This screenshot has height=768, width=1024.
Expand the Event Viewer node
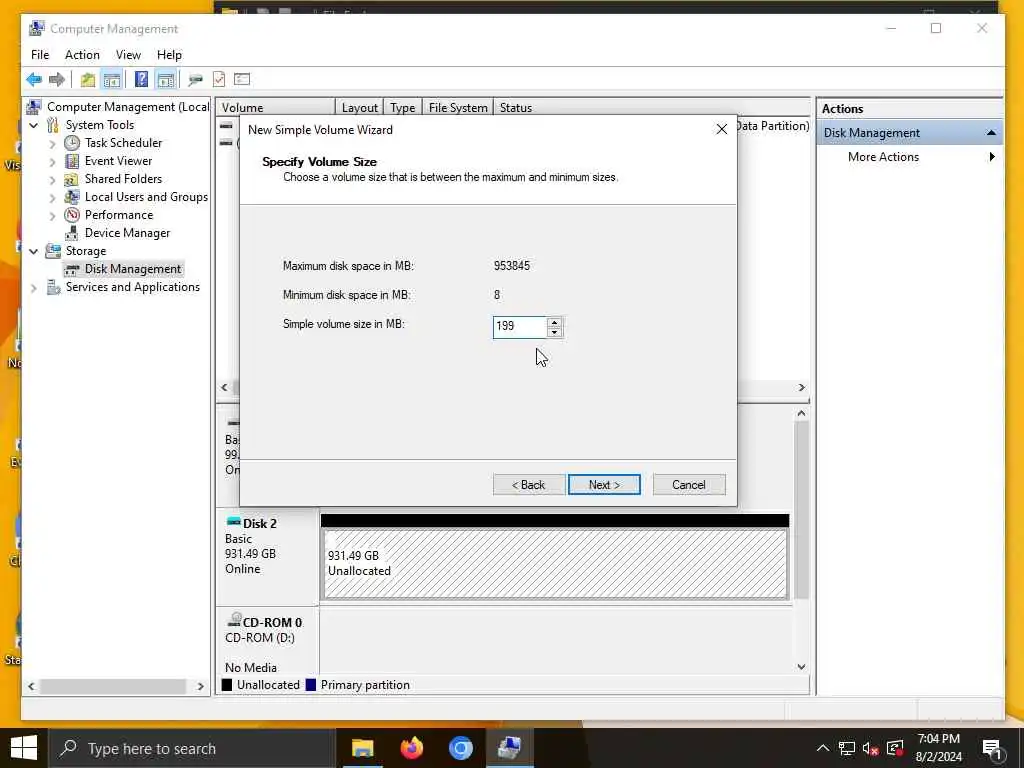53,161
